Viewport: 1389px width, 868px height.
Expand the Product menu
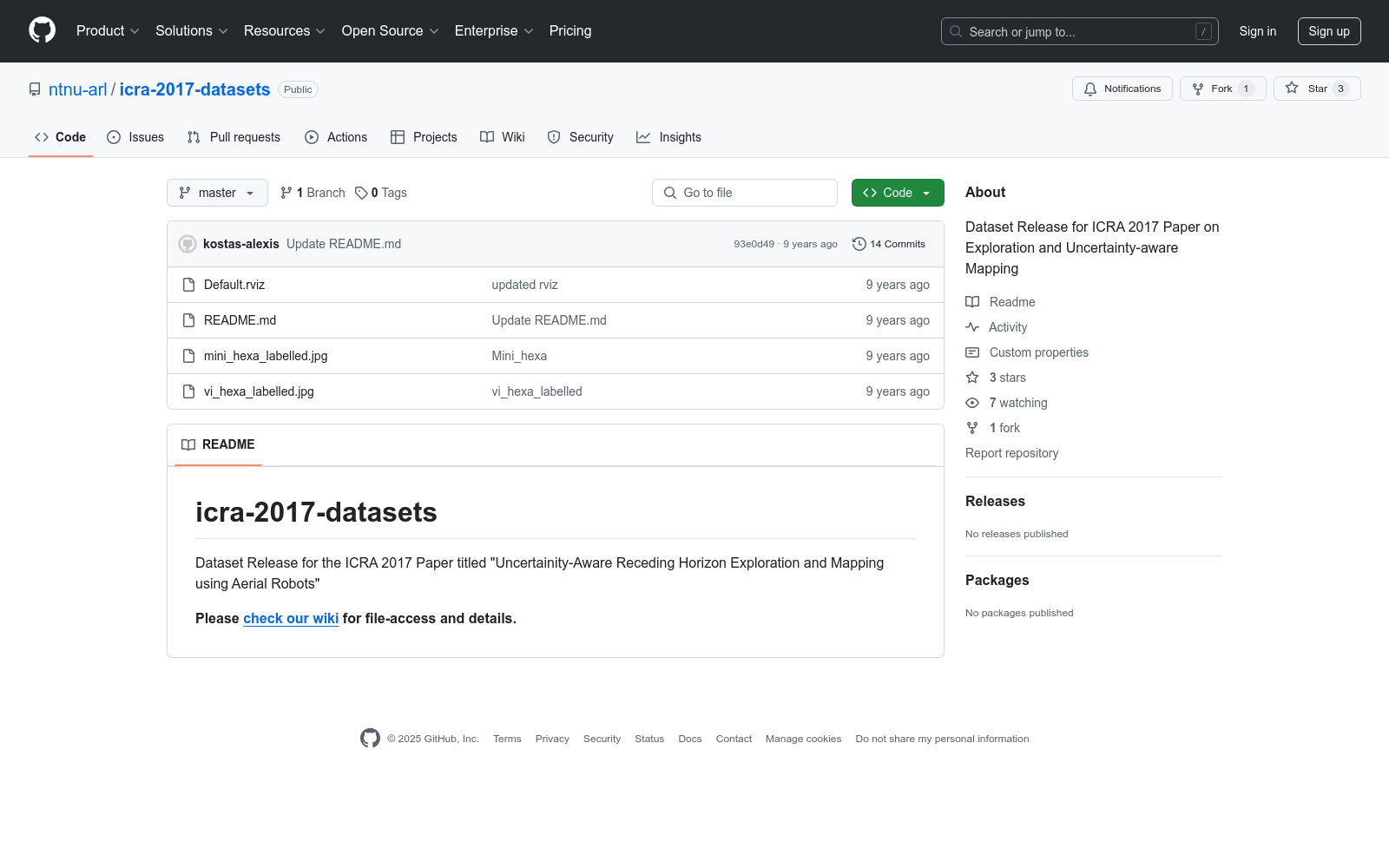(x=108, y=30)
